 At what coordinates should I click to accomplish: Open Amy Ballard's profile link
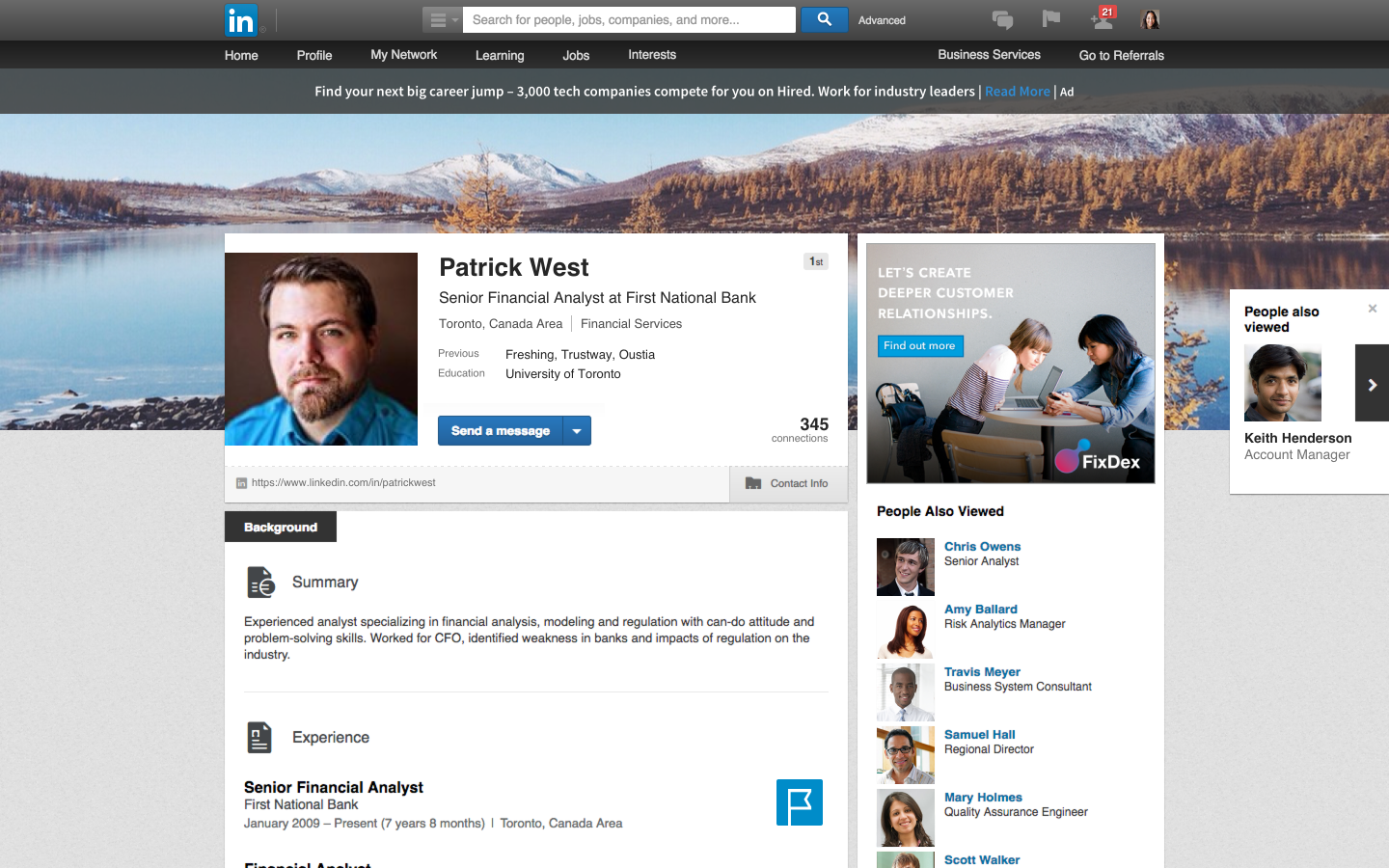[980, 610]
